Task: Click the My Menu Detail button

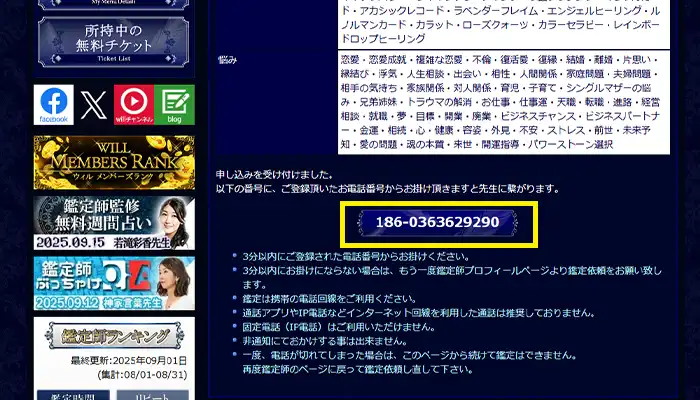Action: coord(113,5)
